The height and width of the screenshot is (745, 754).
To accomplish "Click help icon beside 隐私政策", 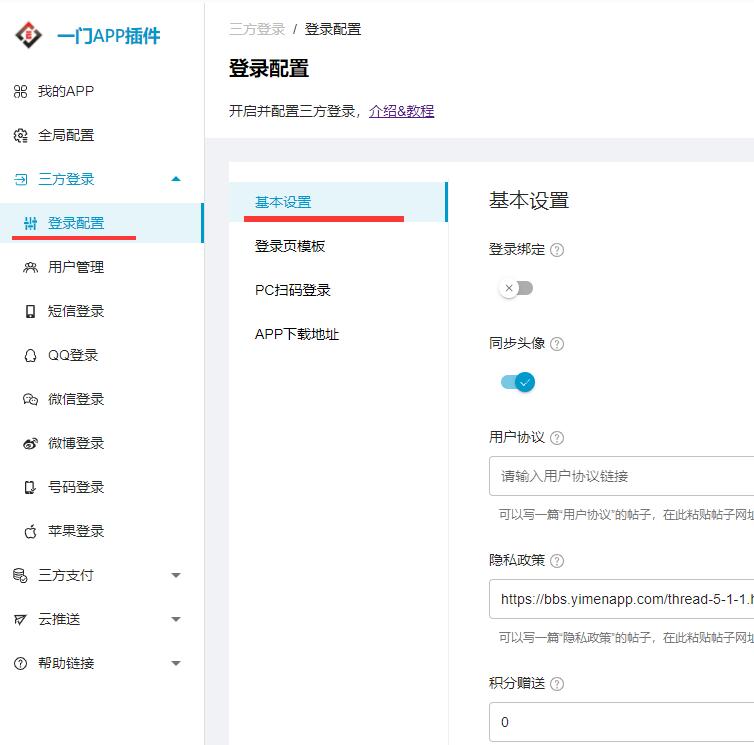I will pos(557,561).
